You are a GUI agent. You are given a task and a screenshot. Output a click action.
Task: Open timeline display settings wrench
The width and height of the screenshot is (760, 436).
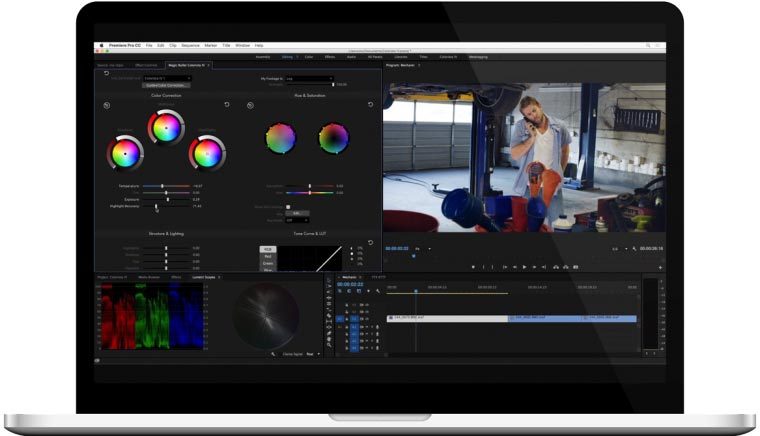pyautogui.click(x=378, y=291)
